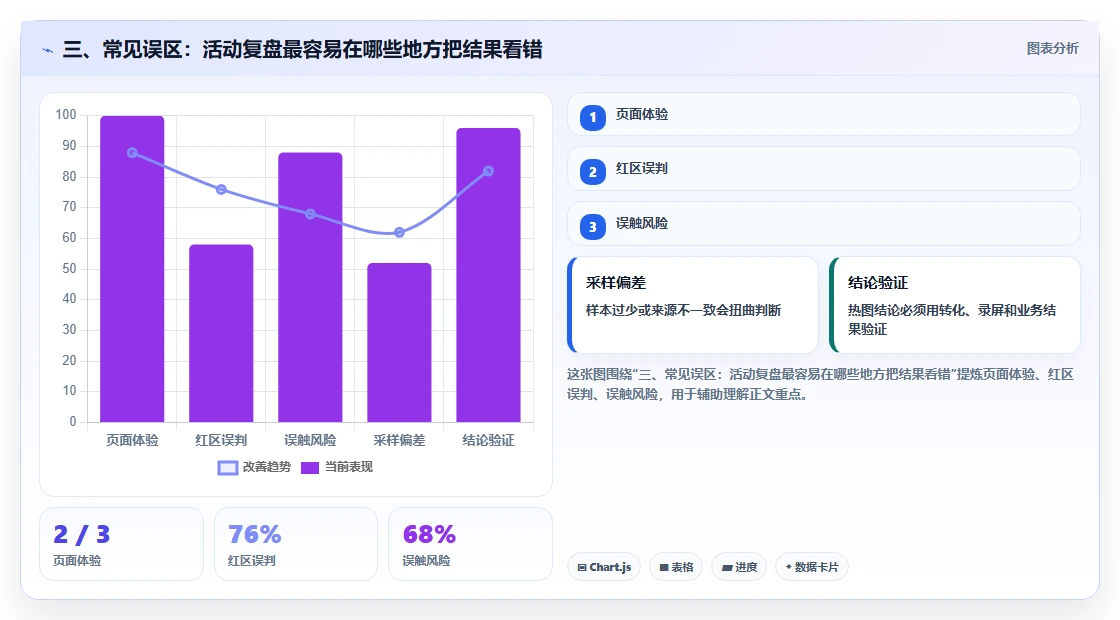Open the 采样偏差 card

693,305
